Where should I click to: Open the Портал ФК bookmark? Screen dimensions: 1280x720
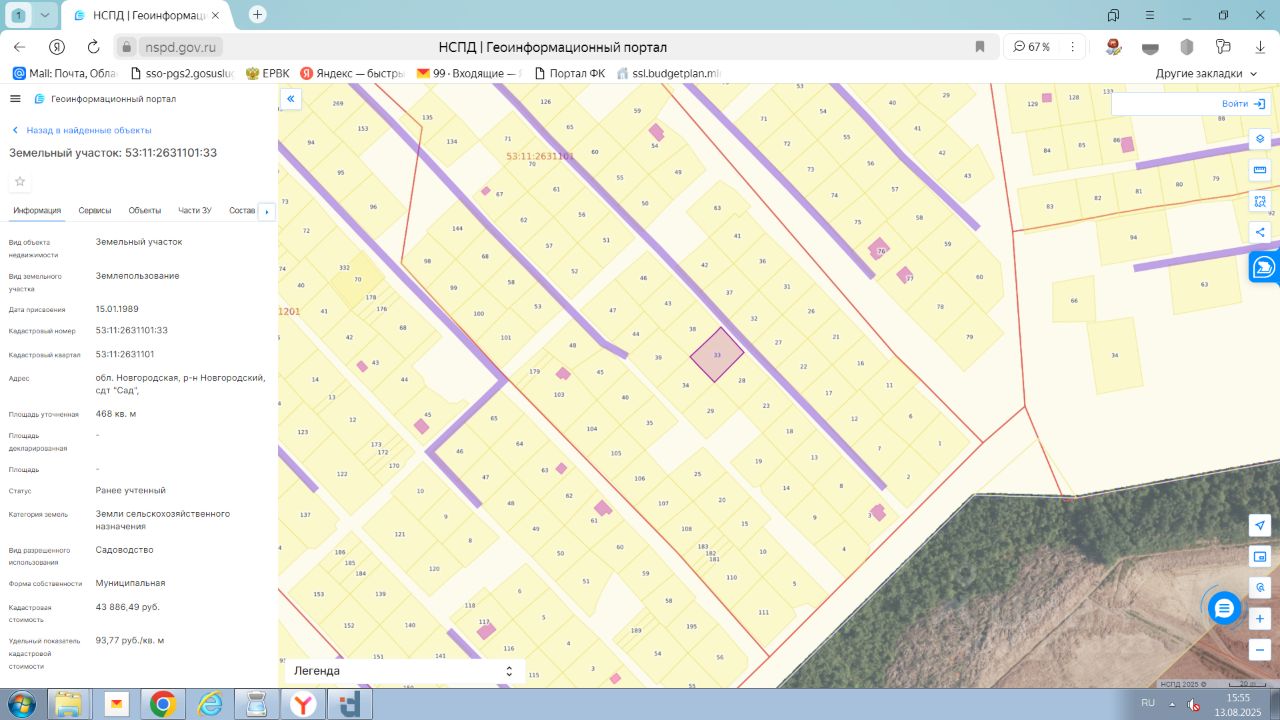[570, 73]
